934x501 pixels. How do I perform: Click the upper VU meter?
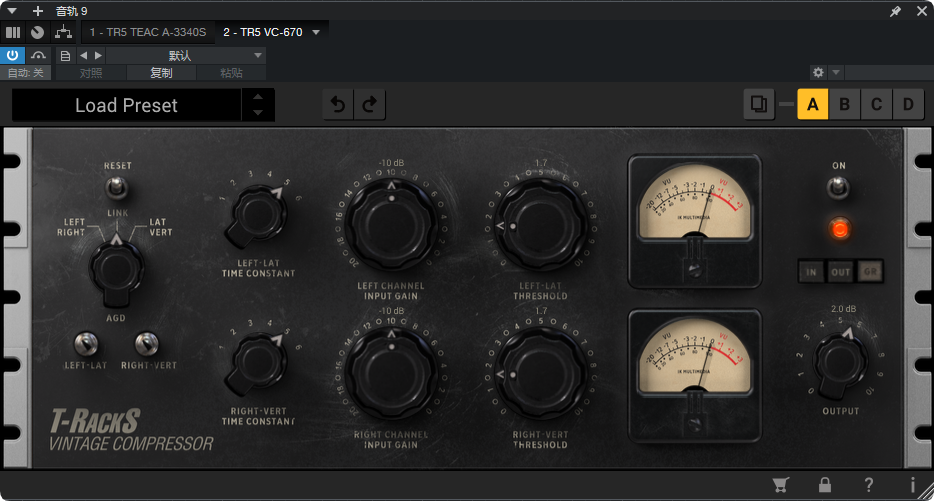coord(695,221)
